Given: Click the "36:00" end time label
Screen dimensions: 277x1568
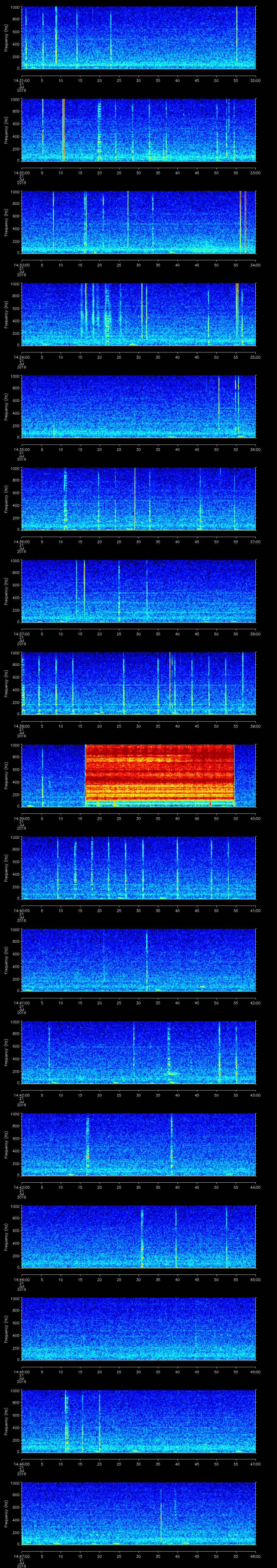Looking at the screenshot, I should coord(255,449).
